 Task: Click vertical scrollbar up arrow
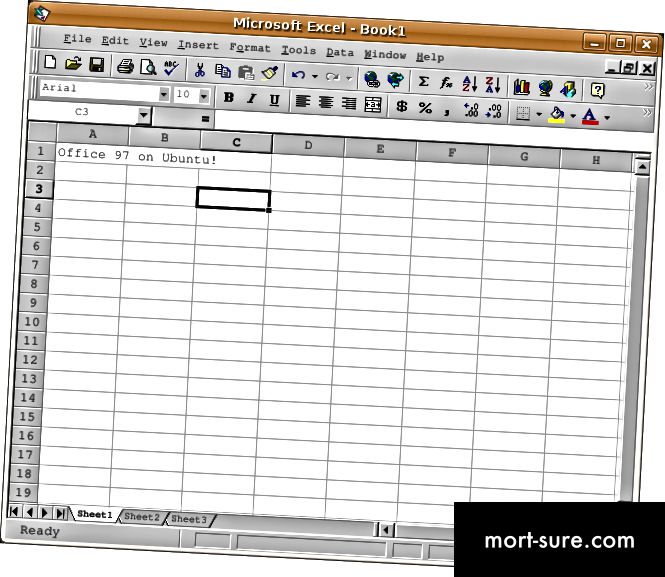[642, 167]
